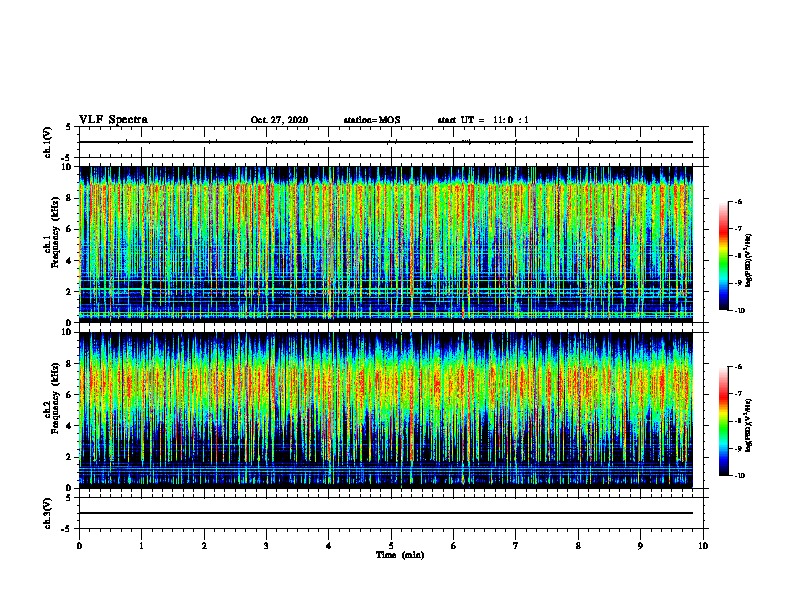This screenshot has width=792, height=612.
Task: Click the "-6" label on ch.1 color bar
Action: tap(738, 201)
